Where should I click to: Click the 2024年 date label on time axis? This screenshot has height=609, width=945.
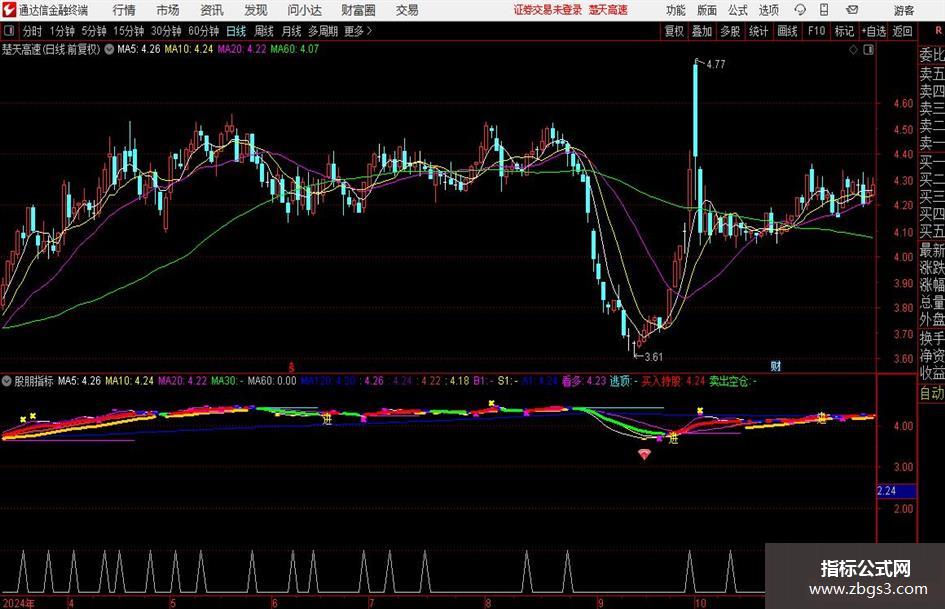tap(19, 603)
